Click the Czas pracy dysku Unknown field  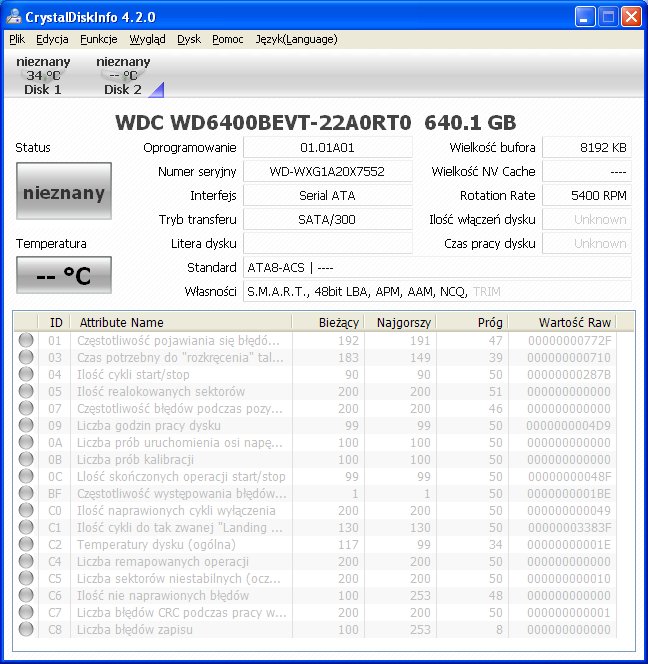coord(587,243)
